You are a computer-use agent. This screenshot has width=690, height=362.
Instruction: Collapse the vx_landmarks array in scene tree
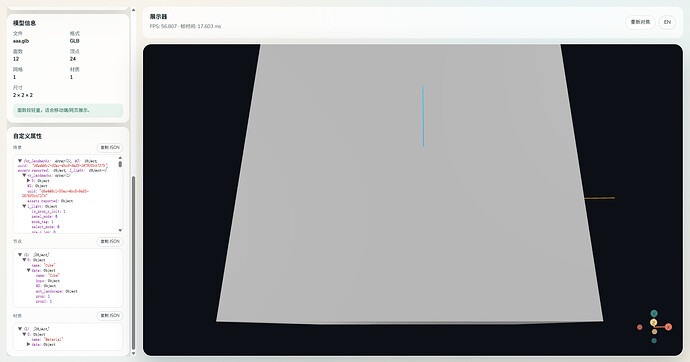24,175
